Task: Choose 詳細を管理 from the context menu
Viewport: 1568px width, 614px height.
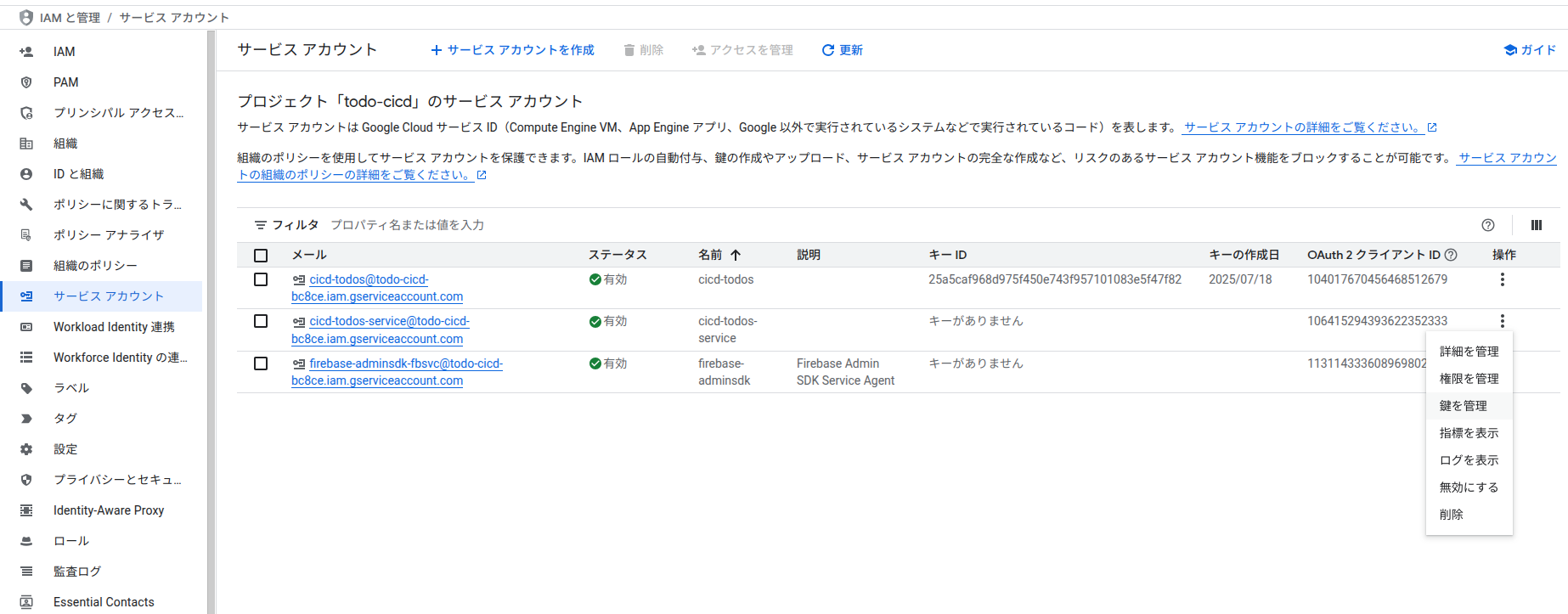Action: coord(1469,352)
